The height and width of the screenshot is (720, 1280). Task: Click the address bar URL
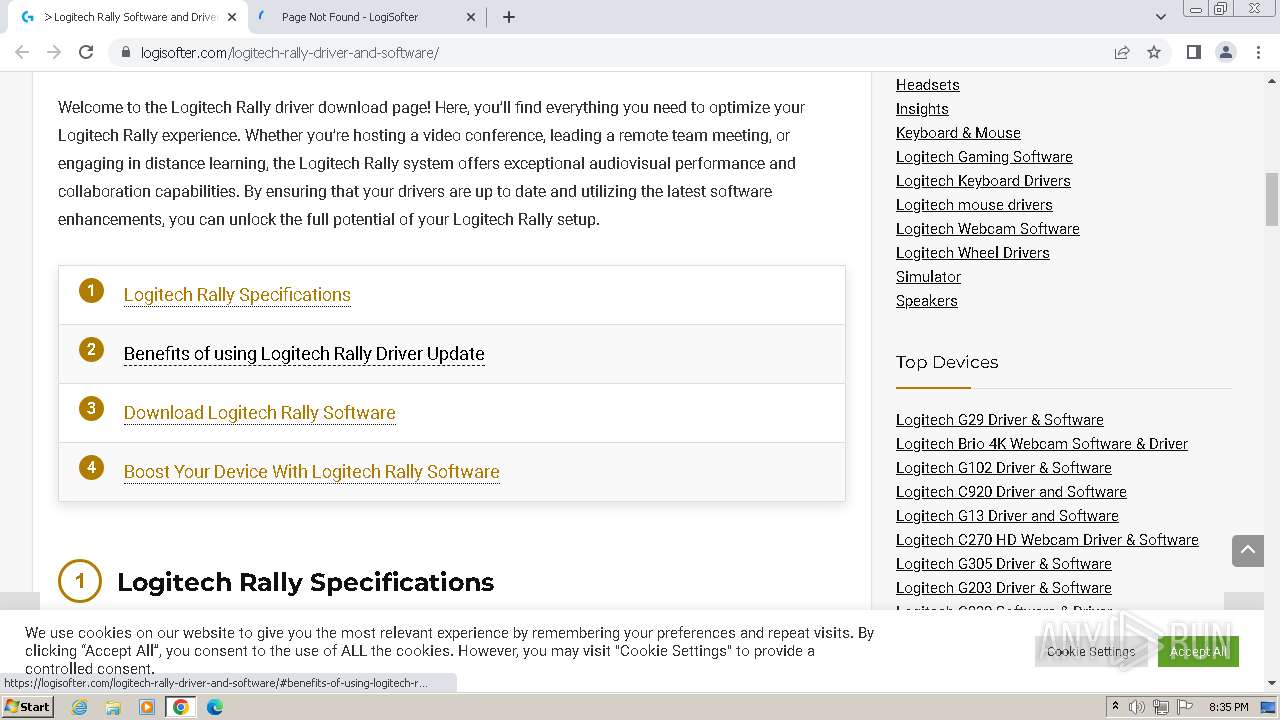290,52
